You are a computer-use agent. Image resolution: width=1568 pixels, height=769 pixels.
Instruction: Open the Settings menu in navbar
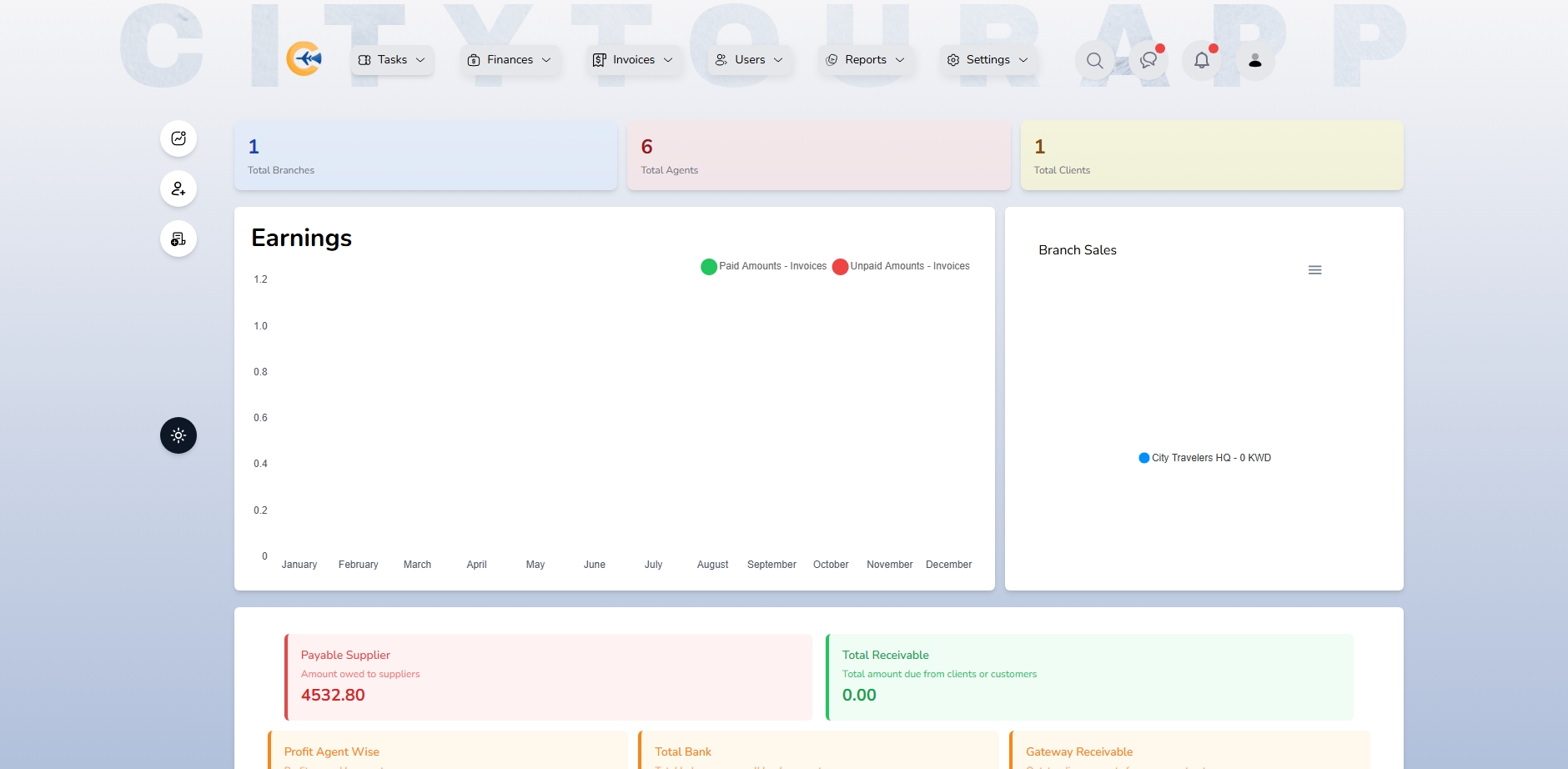click(988, 60)
